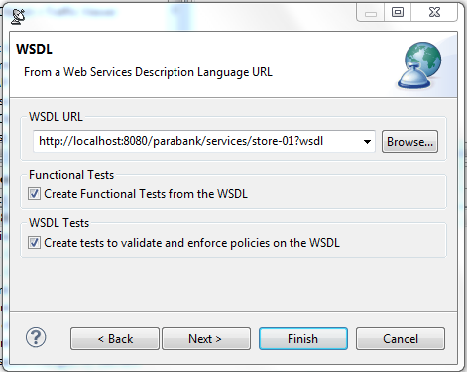
Task: Click the Browse... button
Action: [410, 142]
